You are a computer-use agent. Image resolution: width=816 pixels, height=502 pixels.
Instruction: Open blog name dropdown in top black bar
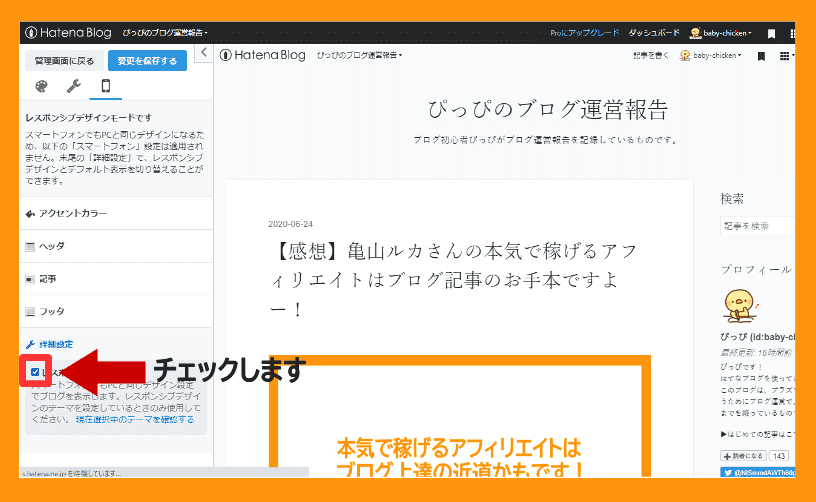(x=165, y=33)
